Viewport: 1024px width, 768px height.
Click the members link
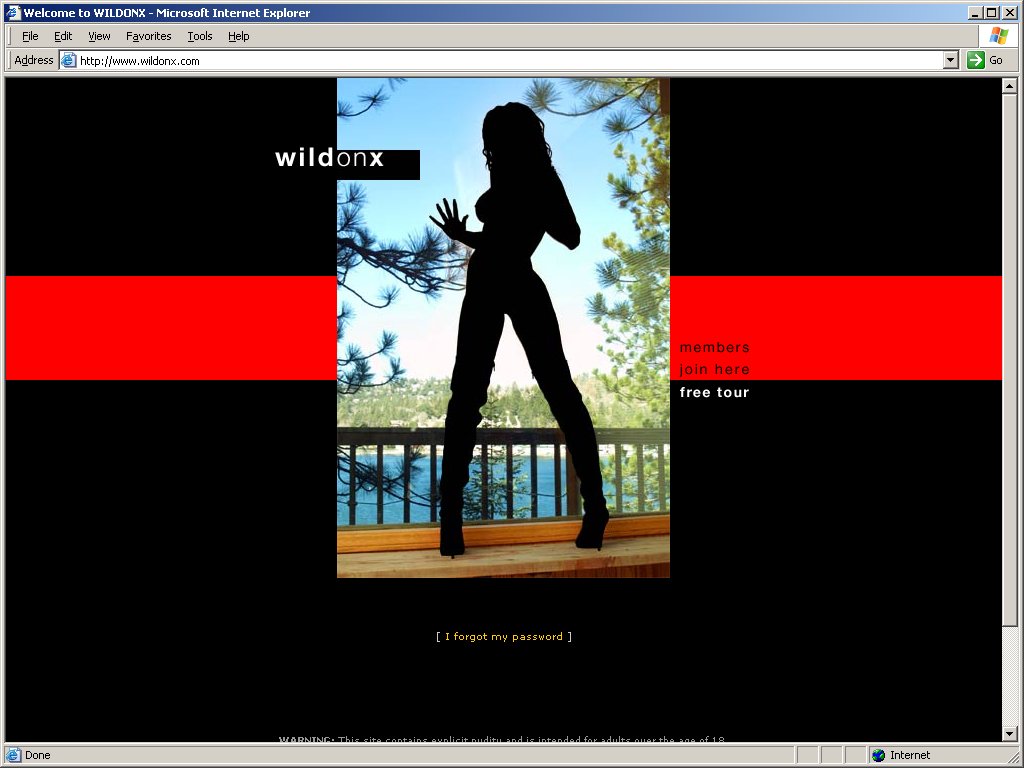[x=714, y=347]
